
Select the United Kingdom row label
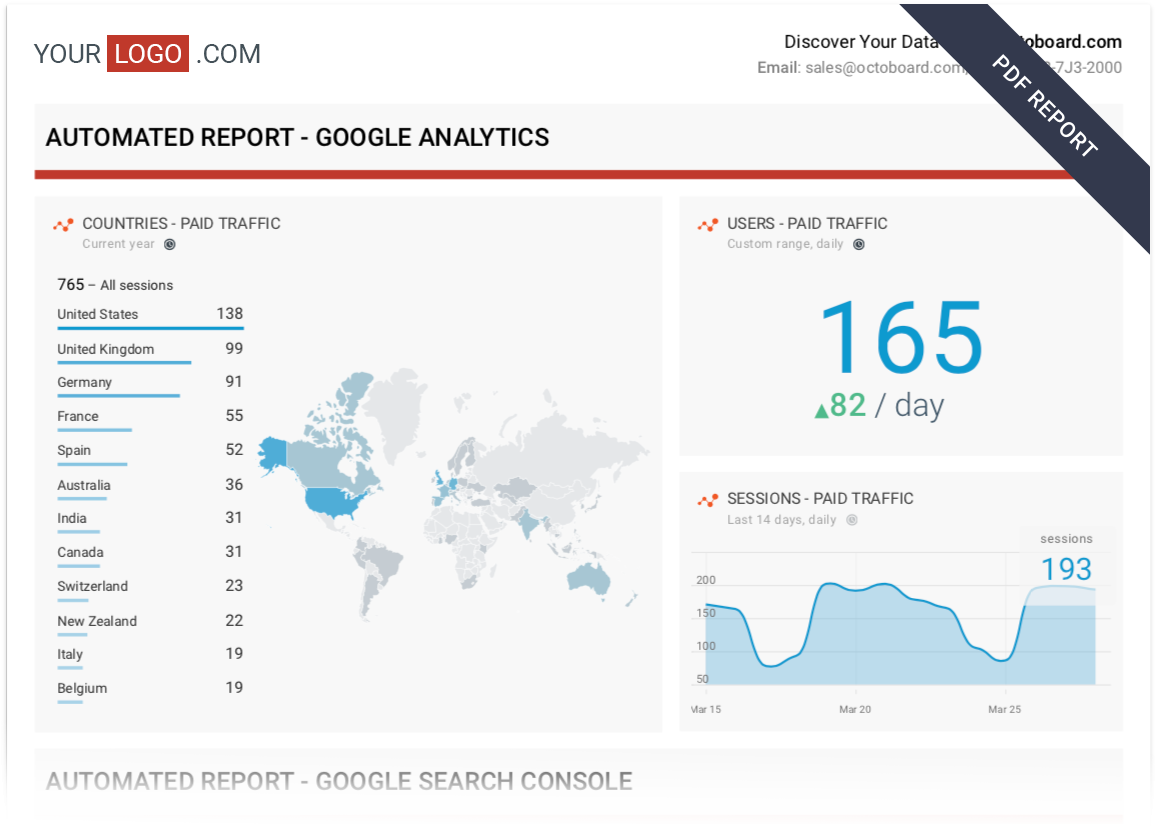pyautogui.click(x=106, y=349)
